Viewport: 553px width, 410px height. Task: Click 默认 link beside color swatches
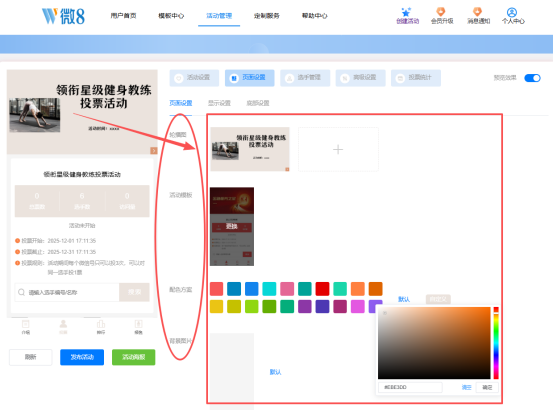coord(404,299)
